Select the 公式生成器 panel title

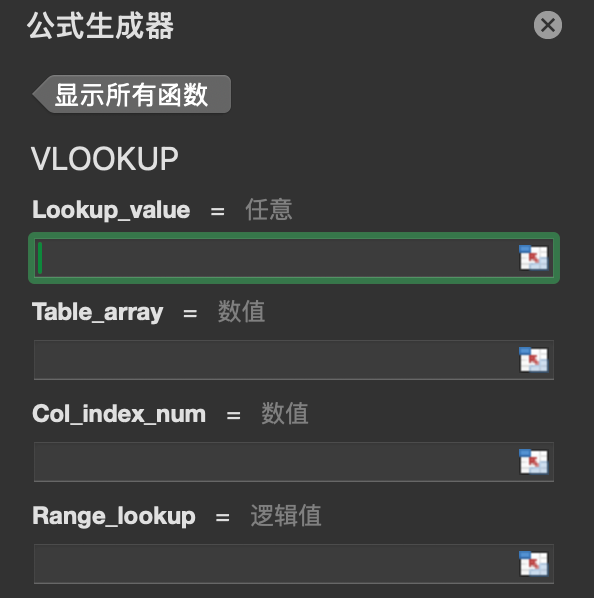tap(101, 26)
